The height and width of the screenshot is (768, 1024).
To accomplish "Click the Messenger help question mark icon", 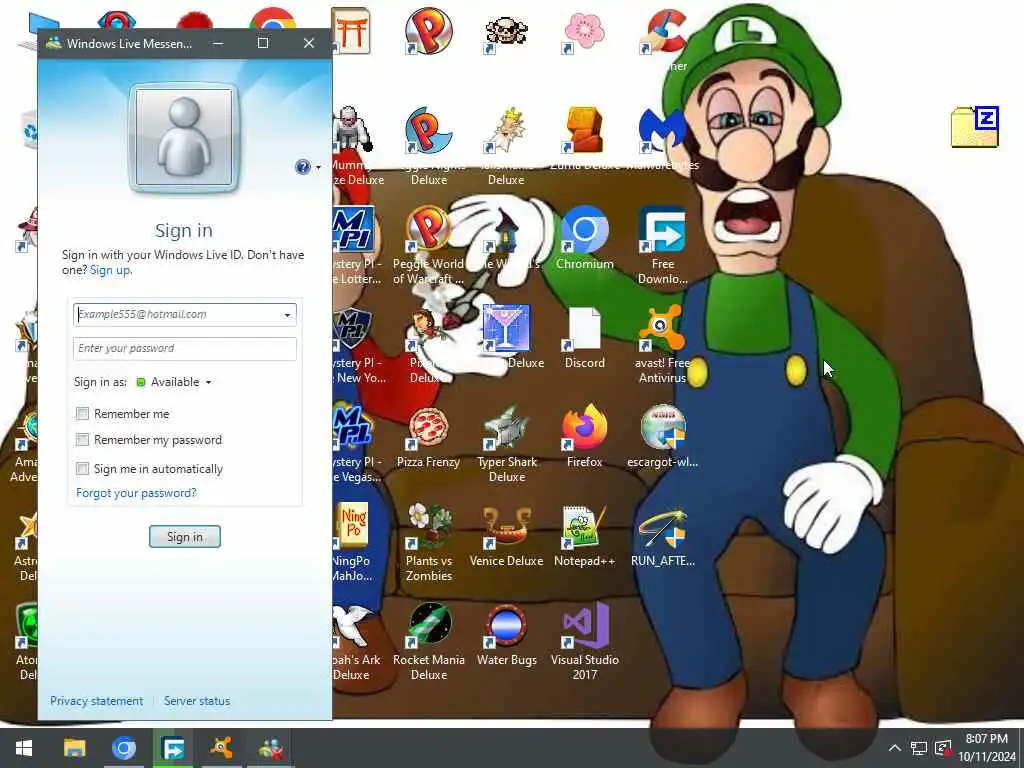I will (x=302, y=167).
